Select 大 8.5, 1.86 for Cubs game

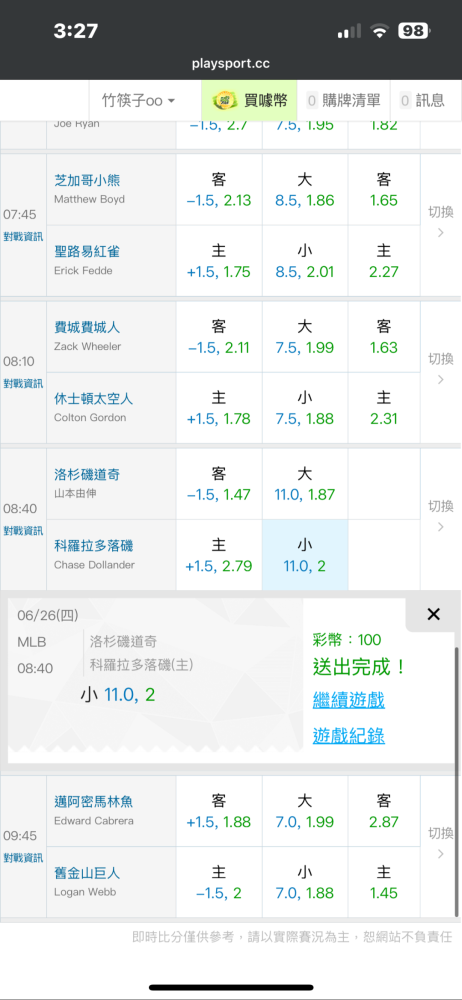point(304,189)
